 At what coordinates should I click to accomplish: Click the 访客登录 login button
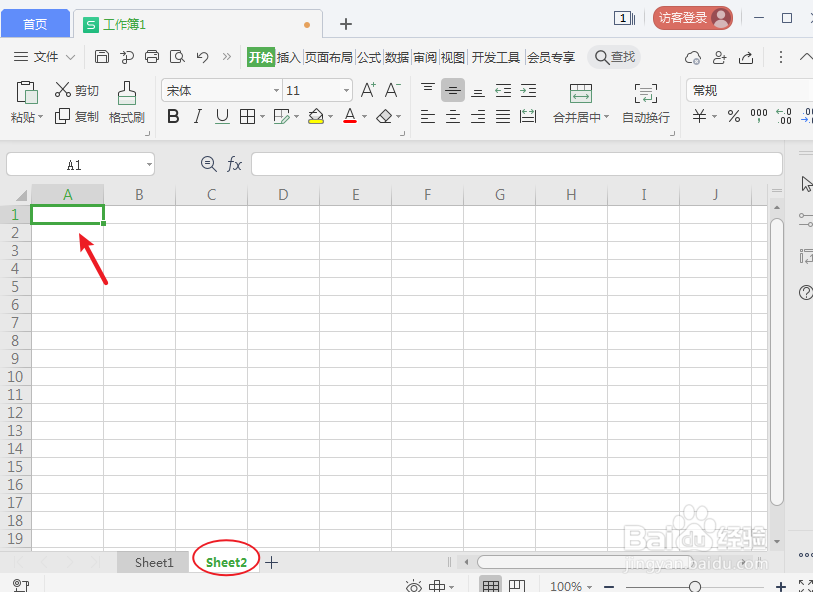692,18
